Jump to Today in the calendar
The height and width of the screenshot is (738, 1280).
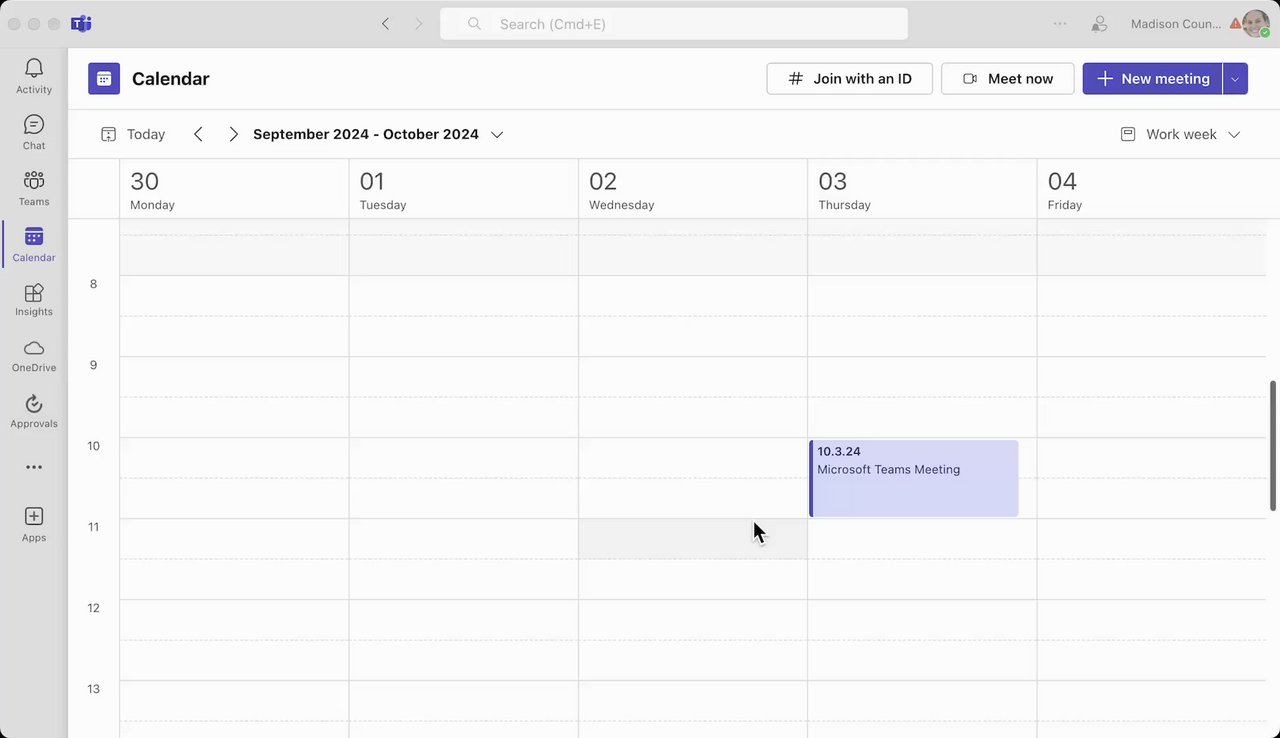tap(133, 134)
